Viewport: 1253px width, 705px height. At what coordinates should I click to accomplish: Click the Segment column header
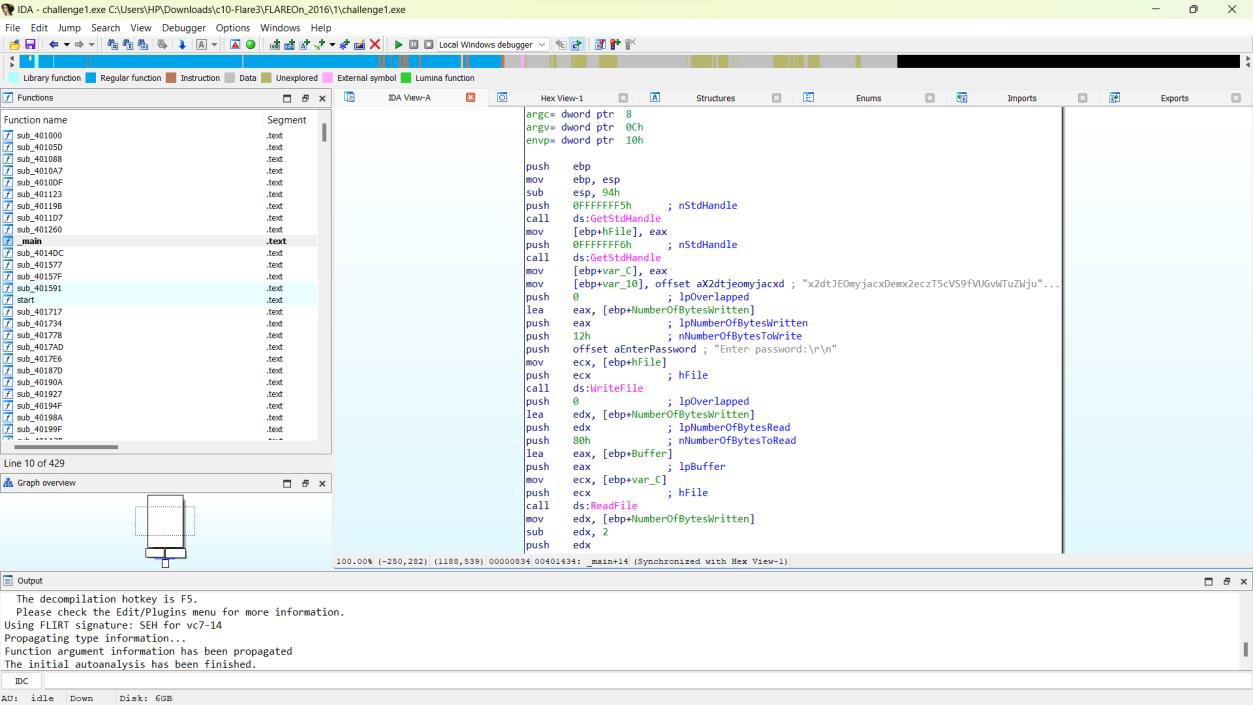coord(286,120)
